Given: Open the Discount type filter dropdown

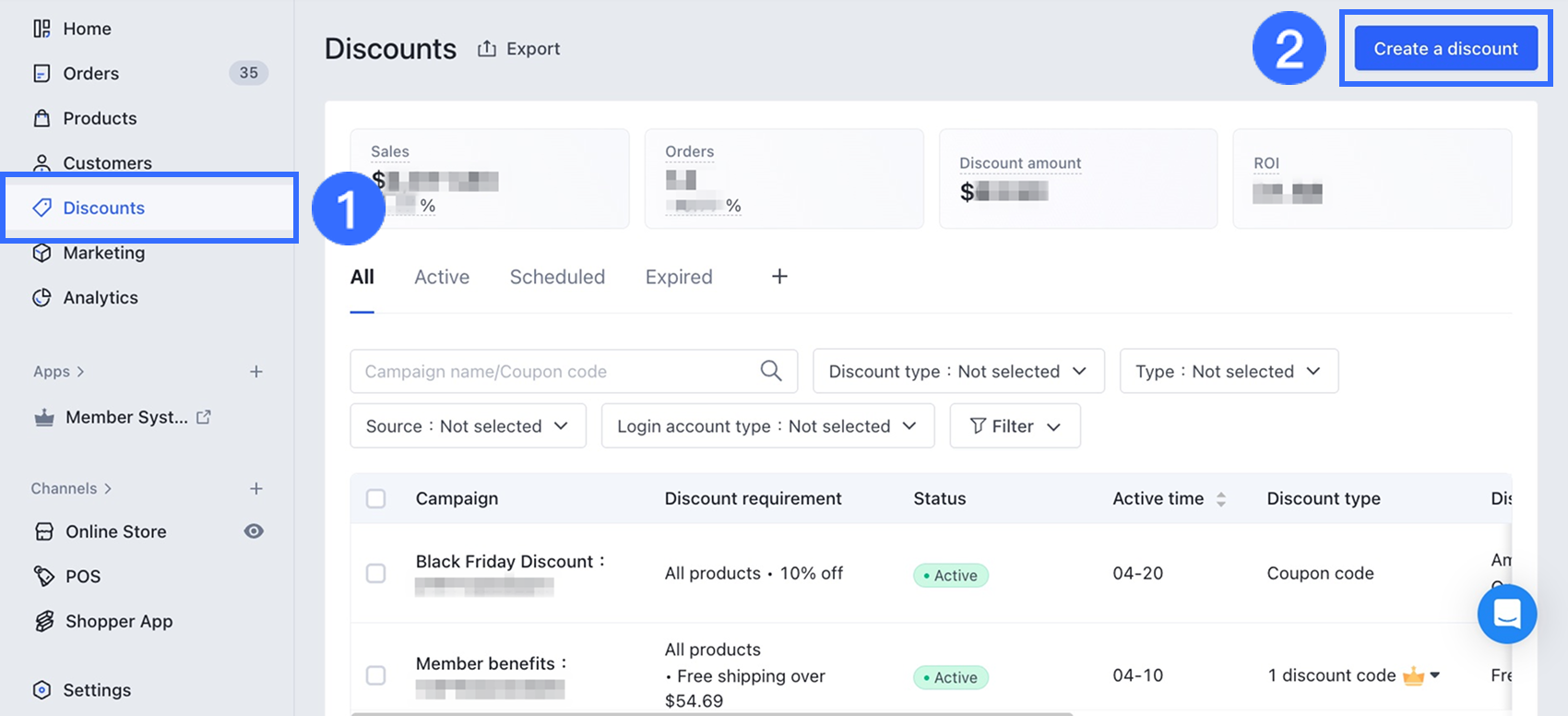Looking at the screenshot, I should point(957,371).
